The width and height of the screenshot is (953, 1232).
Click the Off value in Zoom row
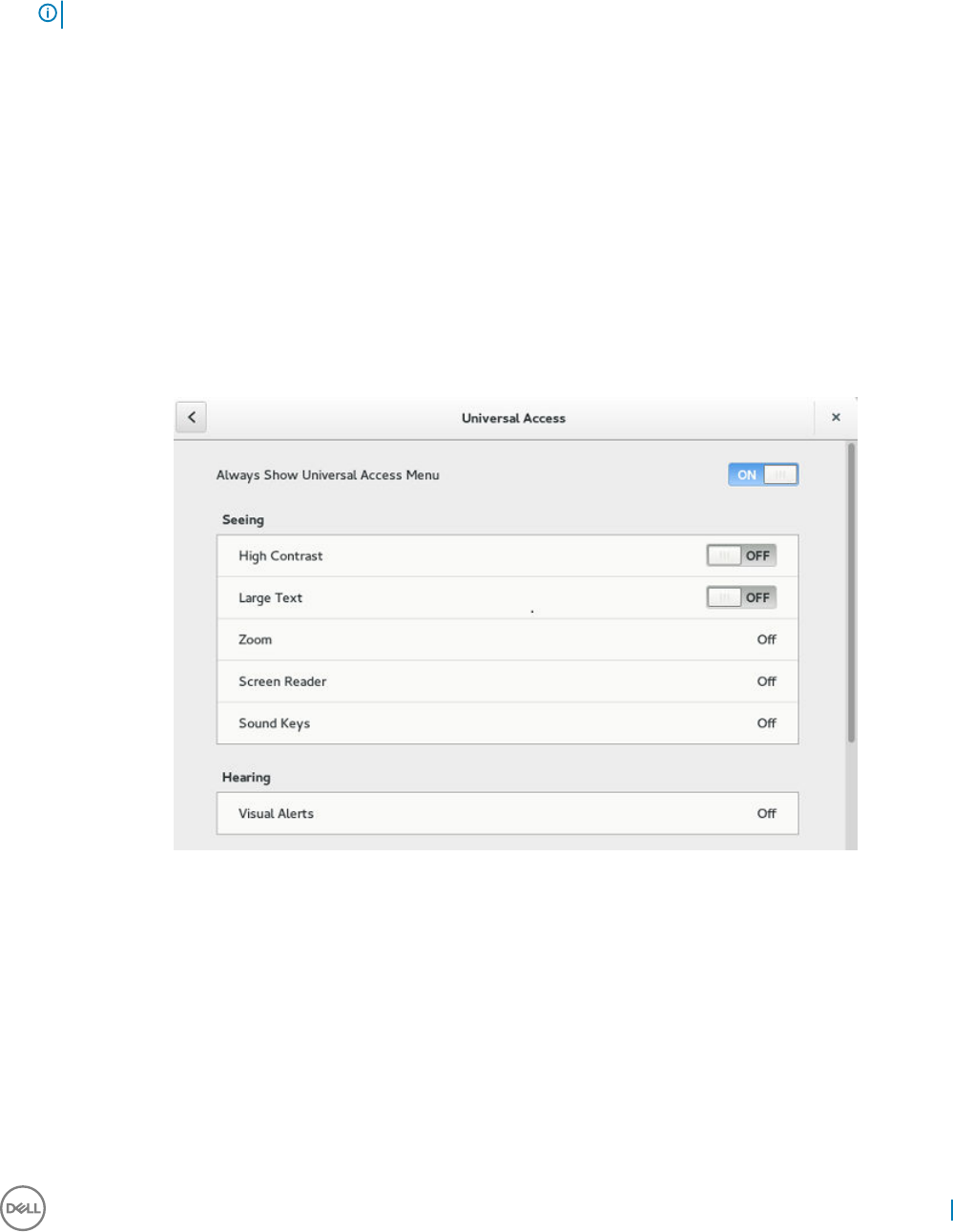[x=767, y=639]
